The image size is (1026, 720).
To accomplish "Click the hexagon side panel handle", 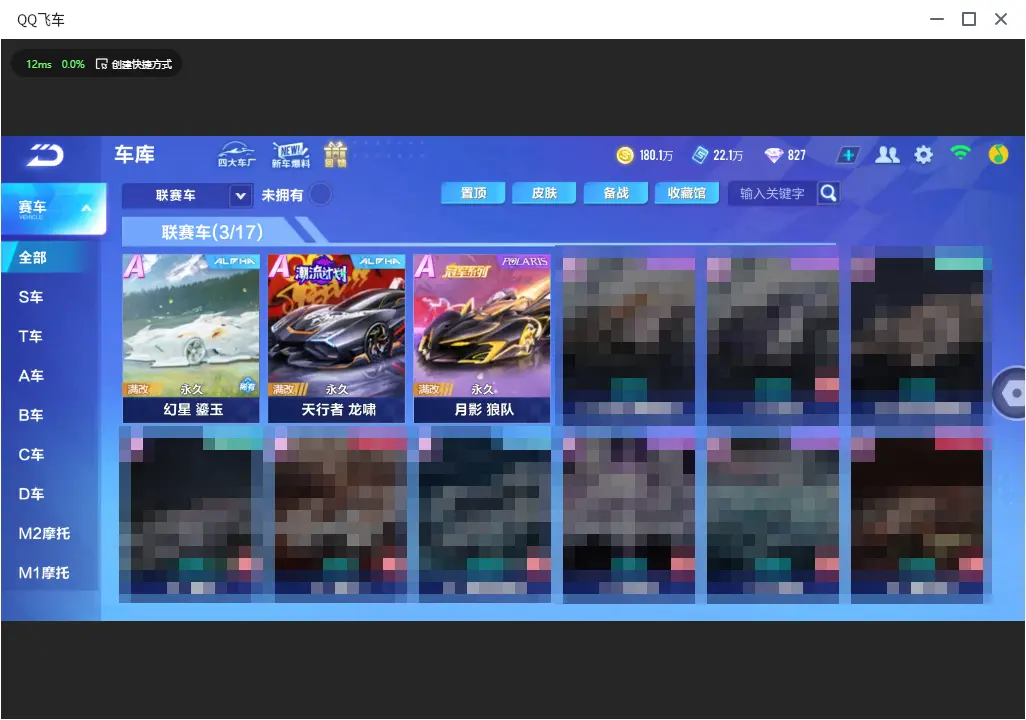I will [1011, 393].
